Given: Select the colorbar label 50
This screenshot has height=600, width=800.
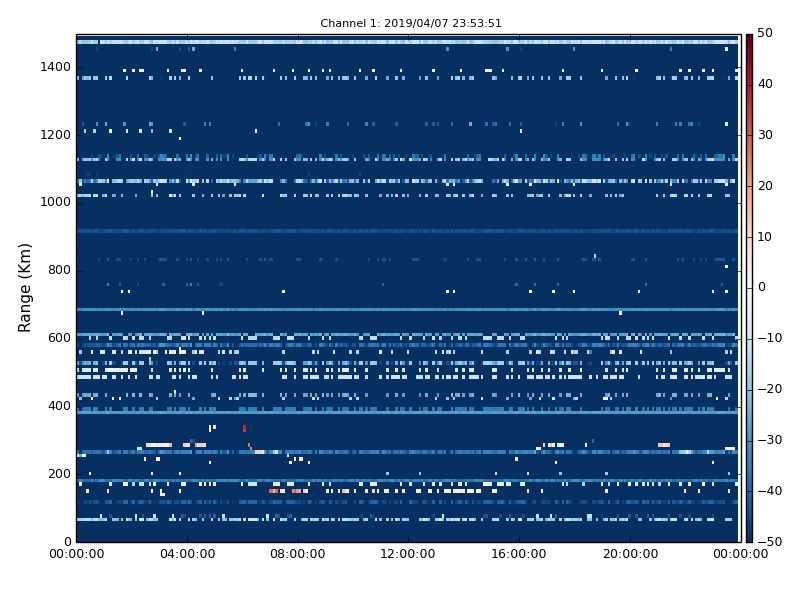Looking at the screenshot, I should [765, 33].
